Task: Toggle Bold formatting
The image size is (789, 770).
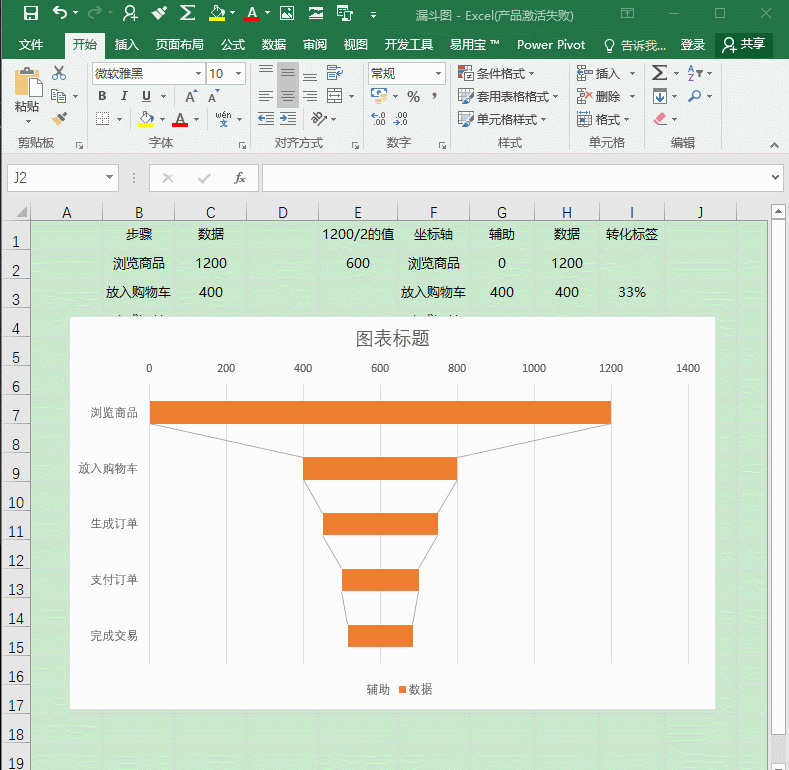Action: 102,96
